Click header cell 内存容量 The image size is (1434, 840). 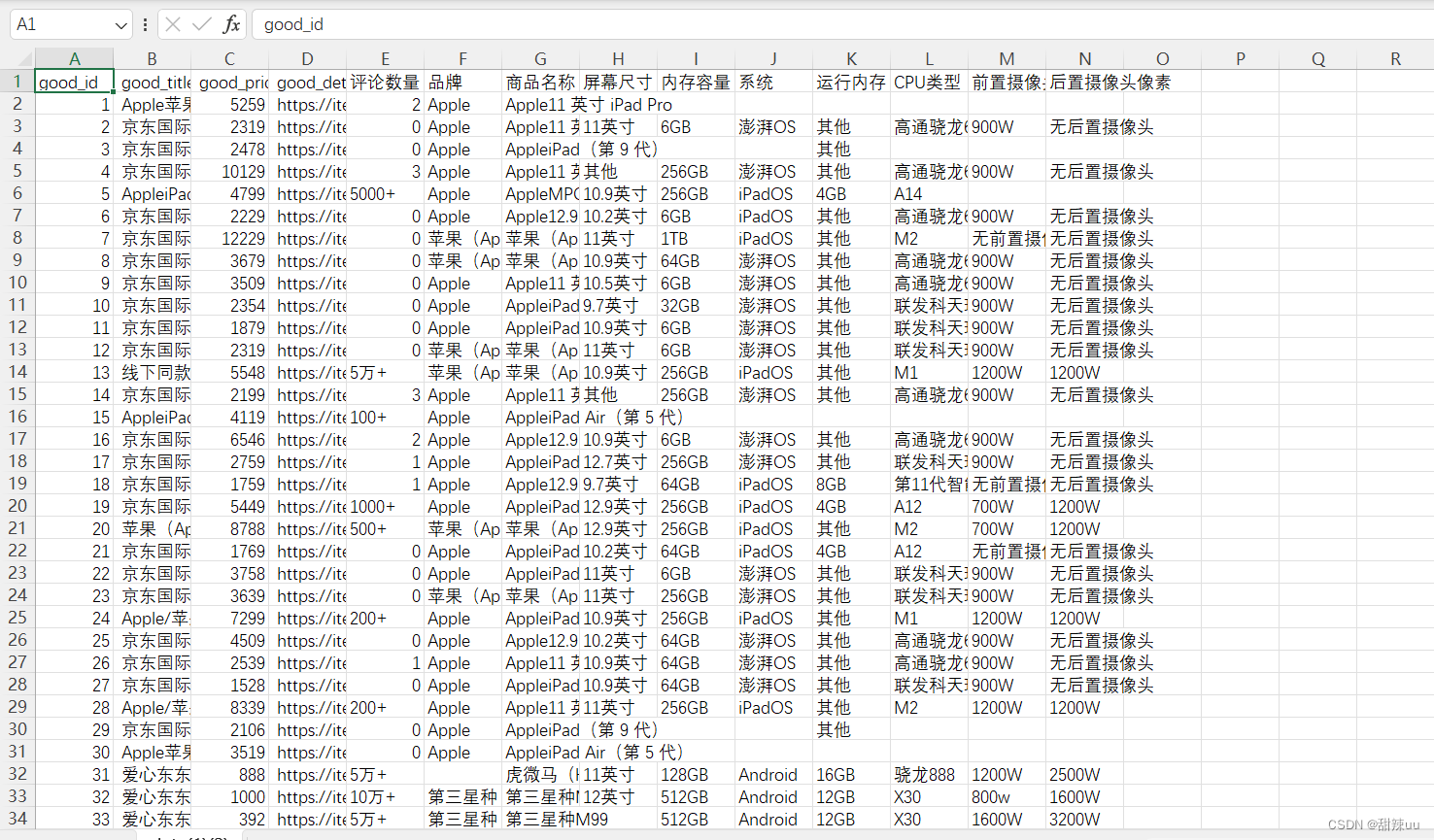tap(697, 83)
